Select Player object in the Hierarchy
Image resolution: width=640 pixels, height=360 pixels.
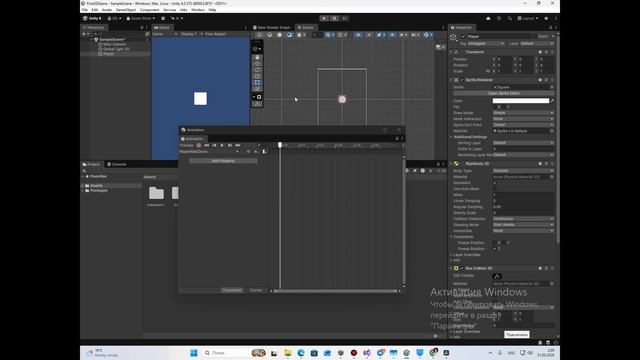pos(108,54)
